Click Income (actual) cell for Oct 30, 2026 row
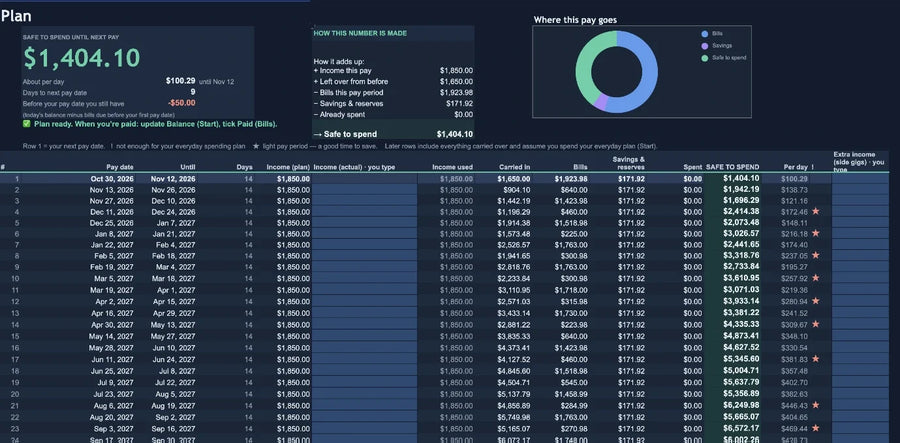 click(364, 178)
